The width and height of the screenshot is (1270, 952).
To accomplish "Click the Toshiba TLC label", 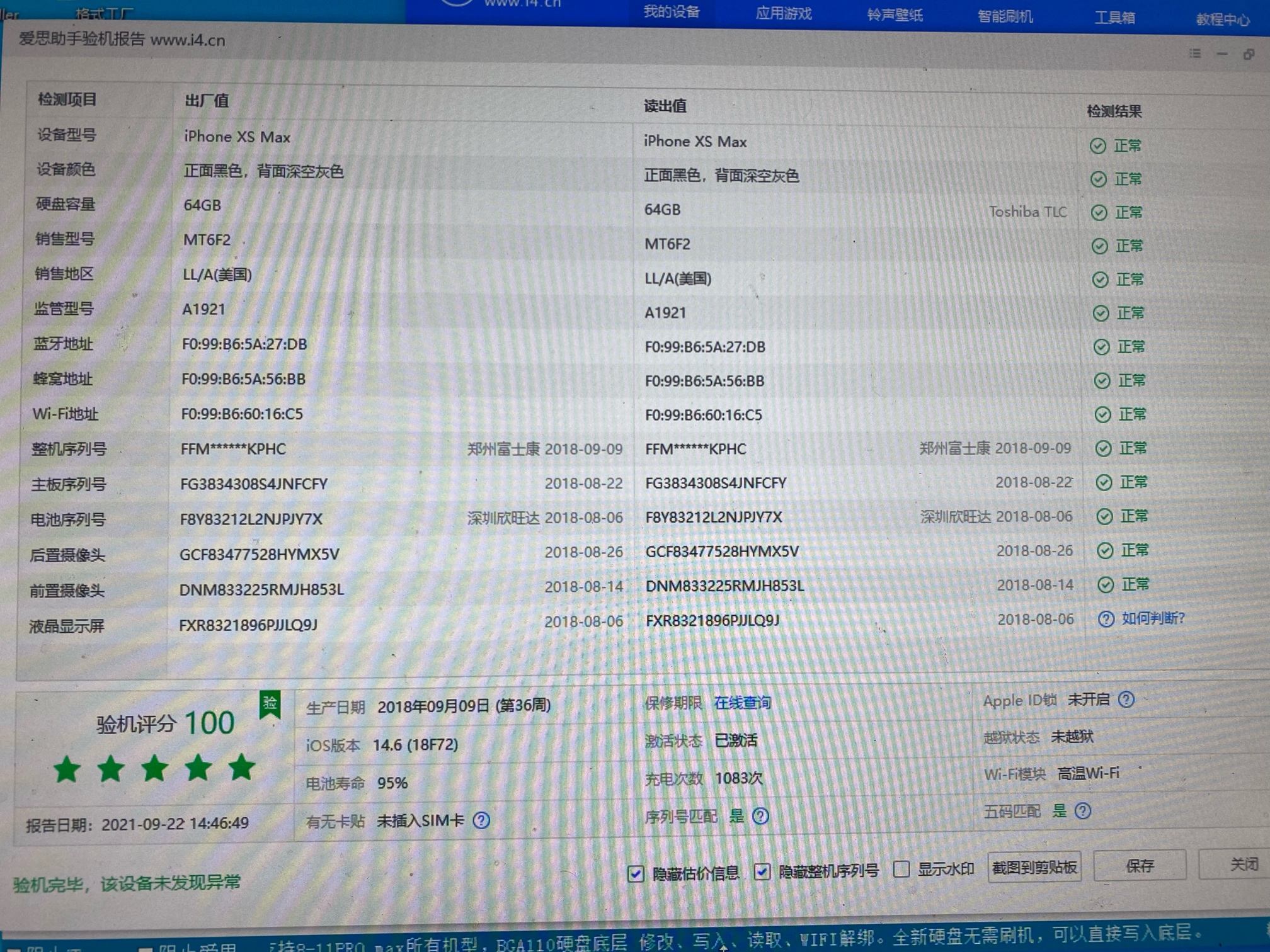I will pyautogui.click(x=1027, y=212).
